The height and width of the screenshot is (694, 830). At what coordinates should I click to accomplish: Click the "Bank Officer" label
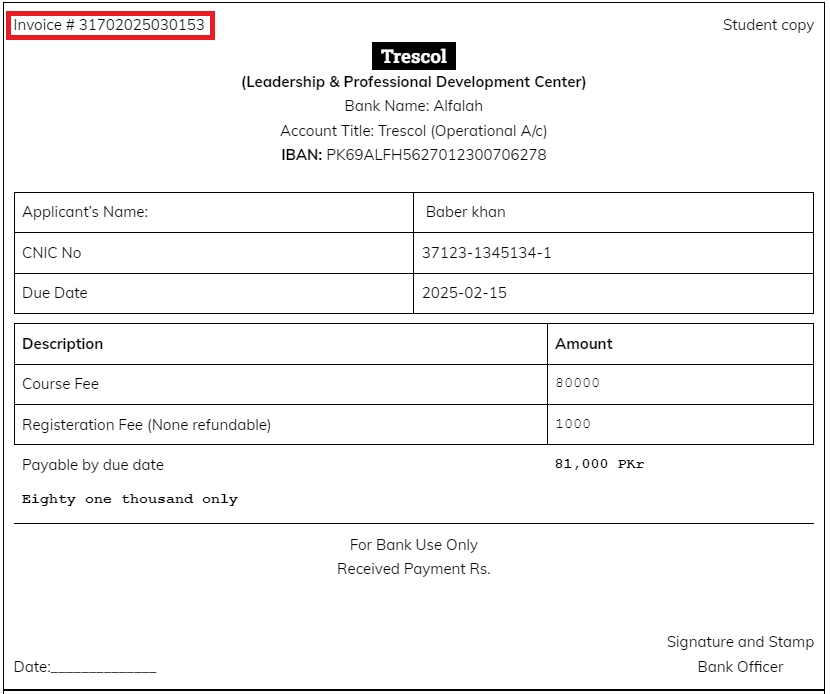(x=740, y=667)
